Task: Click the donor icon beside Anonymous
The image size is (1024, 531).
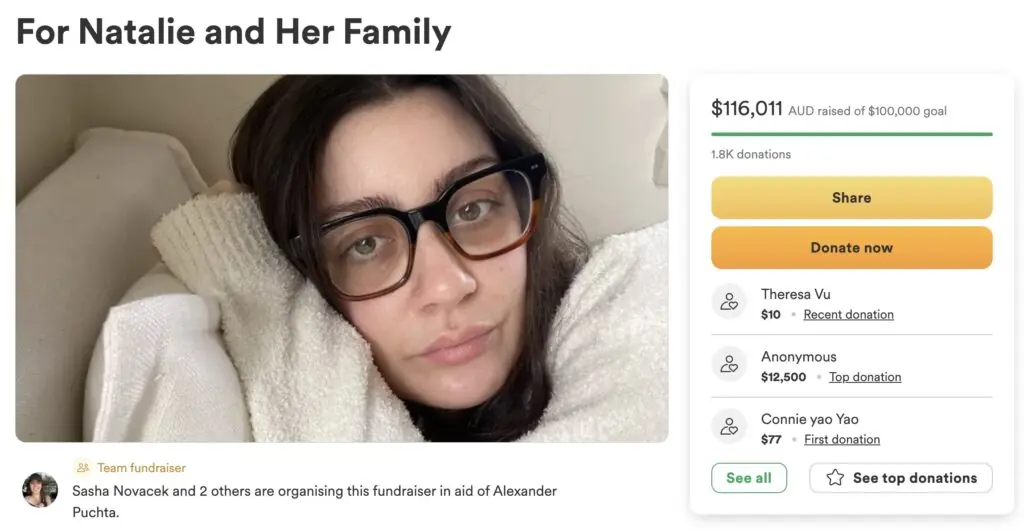Action: (x=729, y=365)
